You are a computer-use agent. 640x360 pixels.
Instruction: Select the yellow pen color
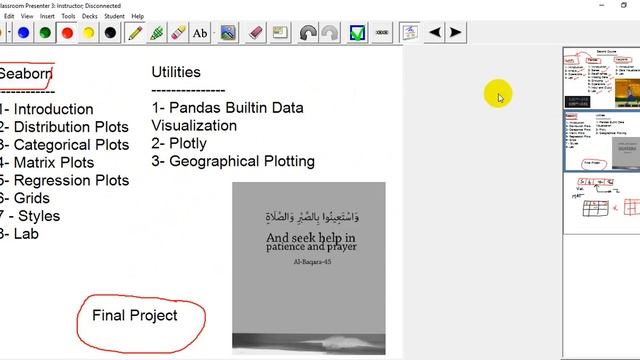click(x=89, y=33)
